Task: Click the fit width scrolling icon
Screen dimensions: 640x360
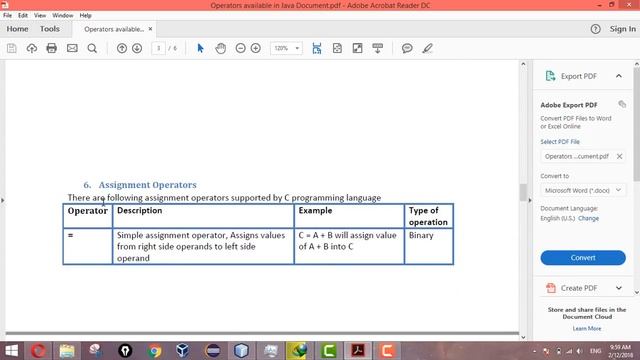Action: pyautogui.click(x=317, y=48)
